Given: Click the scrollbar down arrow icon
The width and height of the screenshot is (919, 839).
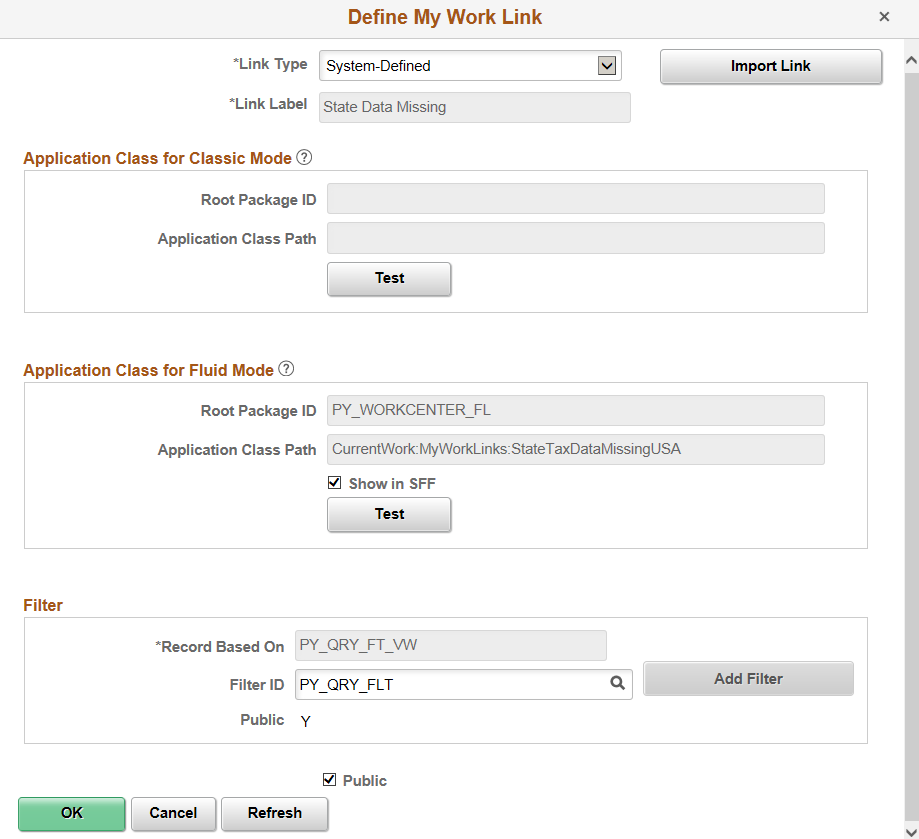Looking at the screenshot, I should [x=911, y=829].
